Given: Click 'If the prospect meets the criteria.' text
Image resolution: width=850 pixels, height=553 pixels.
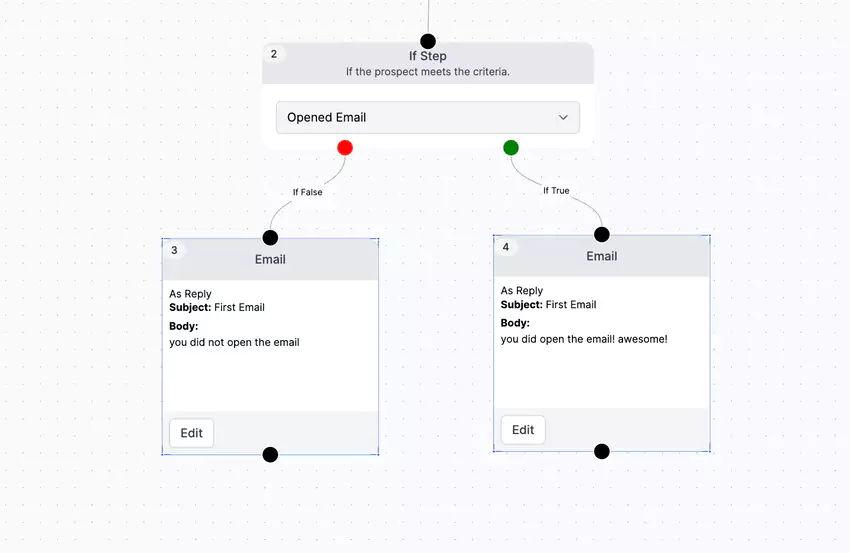Looking at the screenshot, I should (428, 72).
